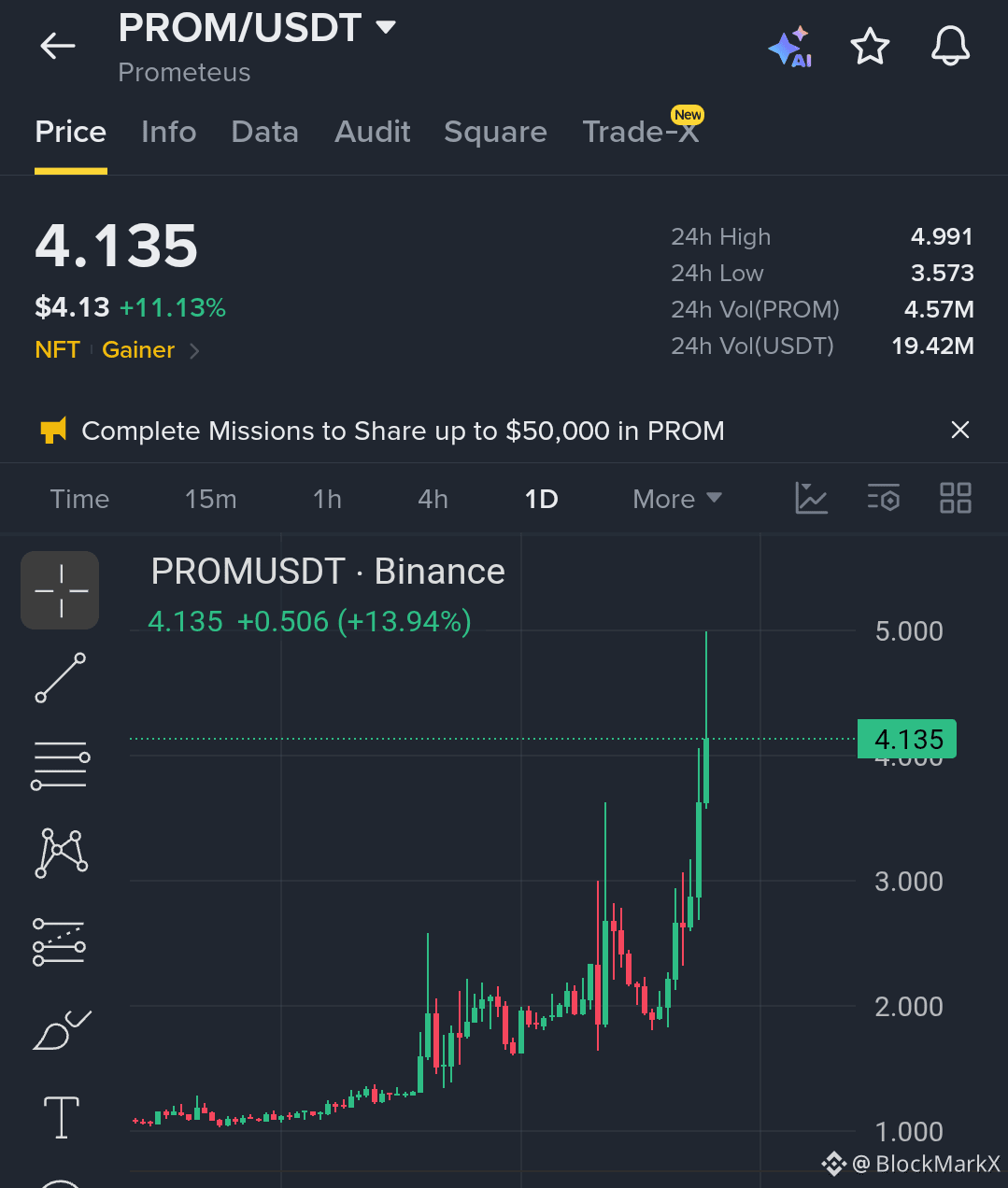Screen dimensions: 1008x1188
Task: Open the NFT category tag
Action: pos(57,349)
